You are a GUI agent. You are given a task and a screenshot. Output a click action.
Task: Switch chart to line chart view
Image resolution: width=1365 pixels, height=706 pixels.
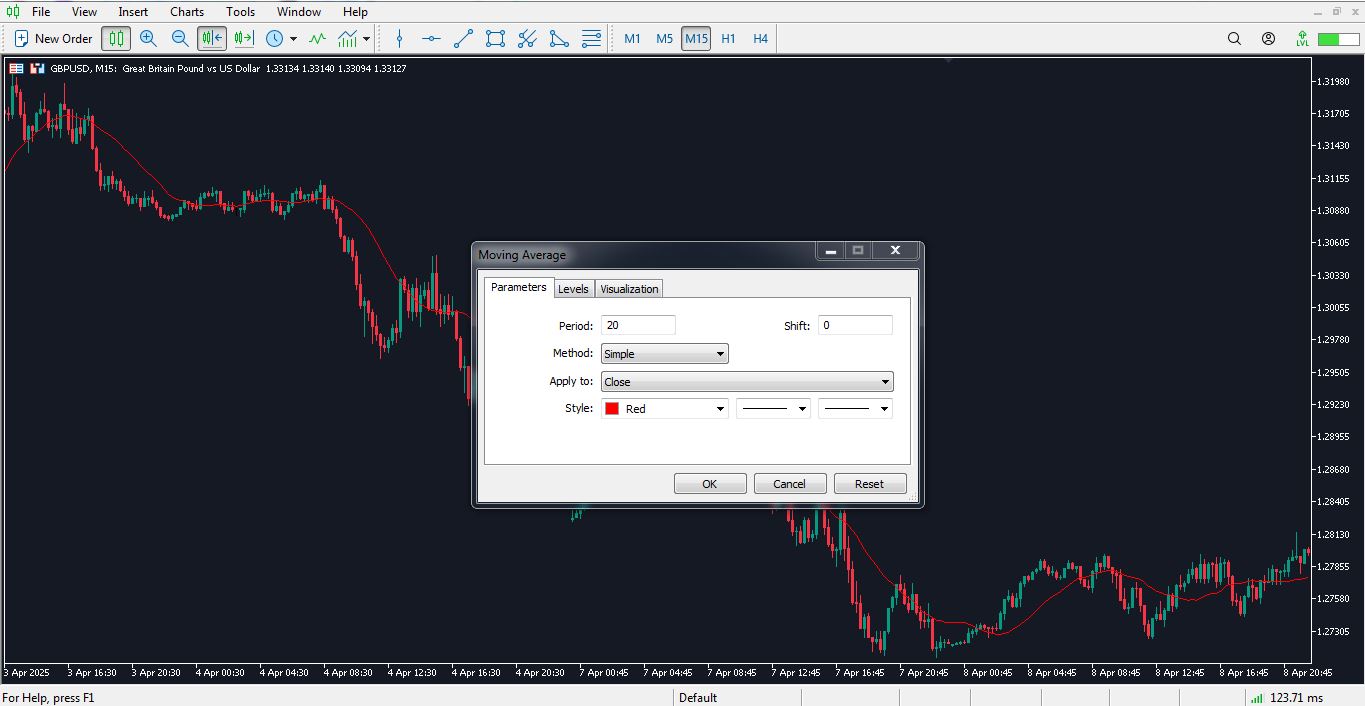[317, 38]
